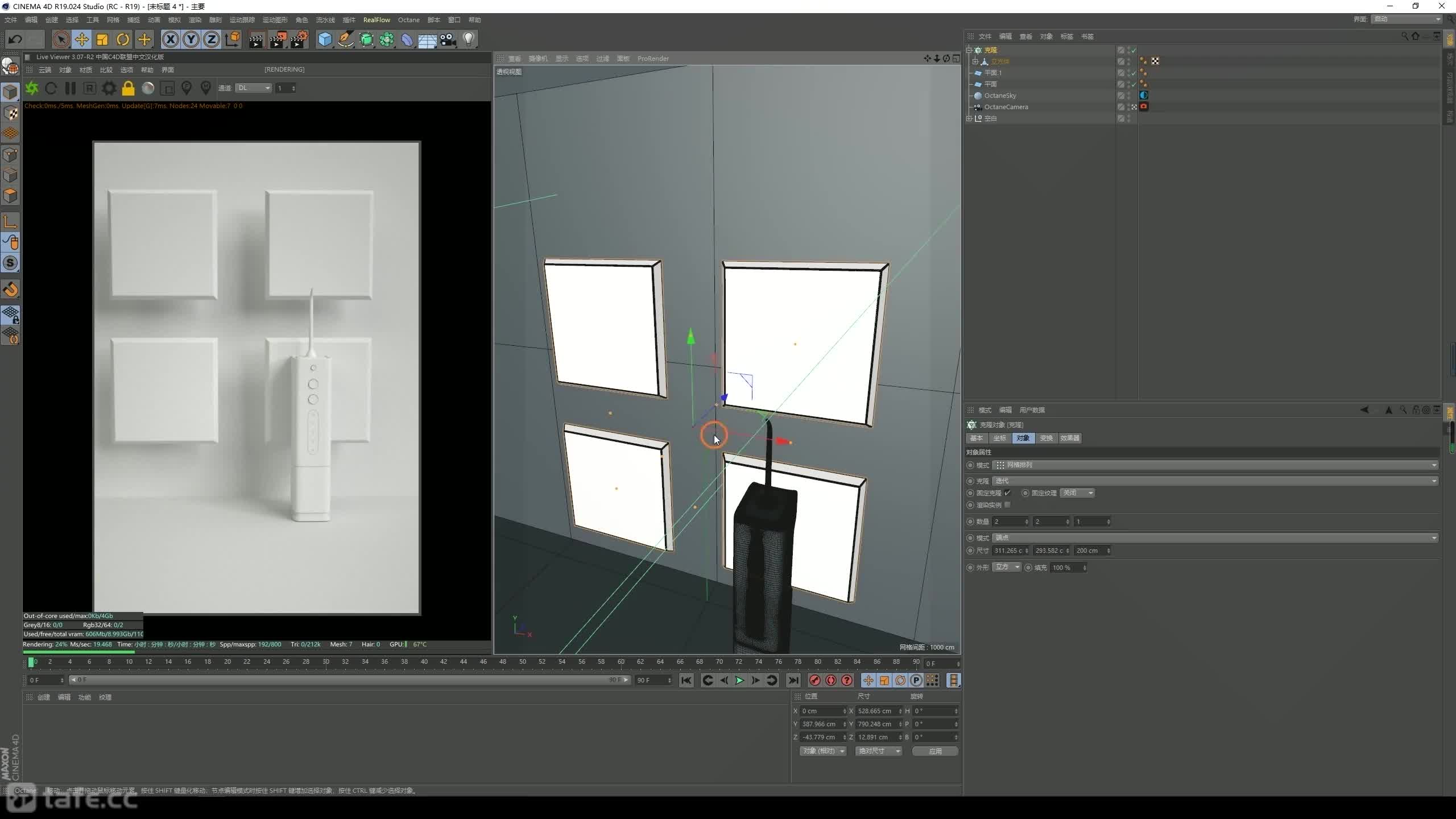Enable the render region icon
1456x819 pixels.
pos(167,88)
